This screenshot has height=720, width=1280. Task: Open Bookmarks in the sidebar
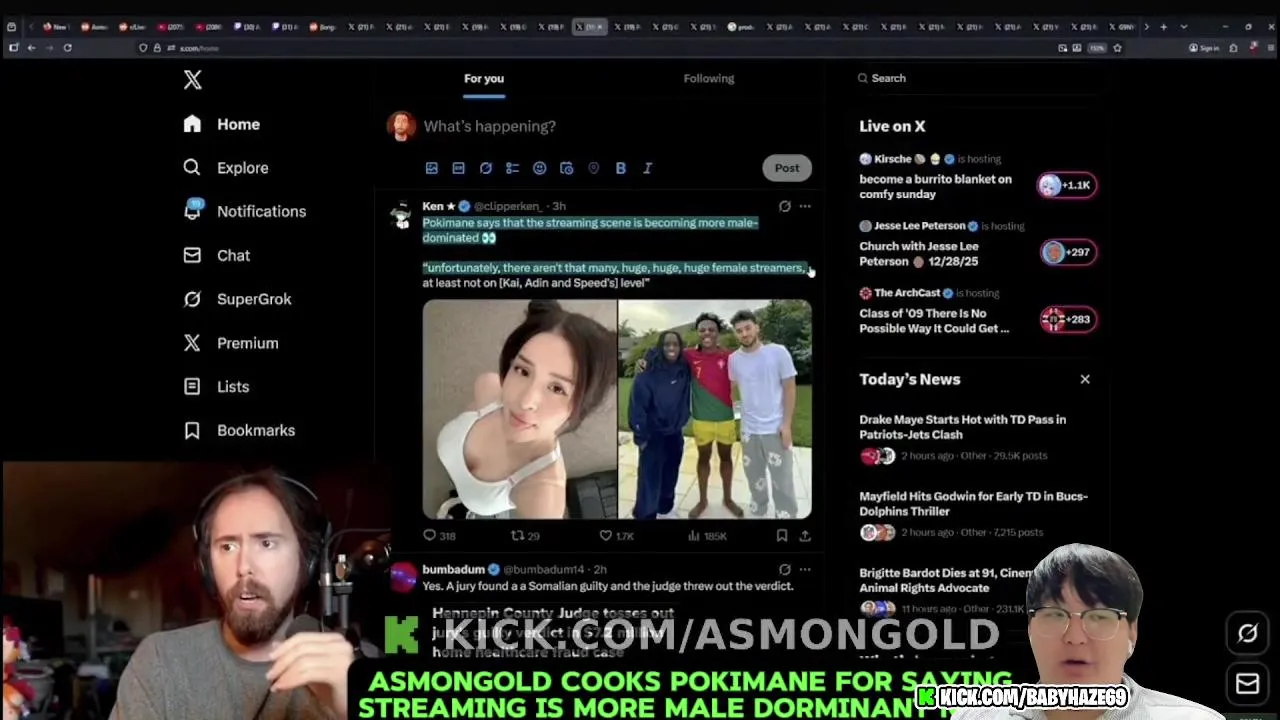pyautogui.click(x=239, y=430)
